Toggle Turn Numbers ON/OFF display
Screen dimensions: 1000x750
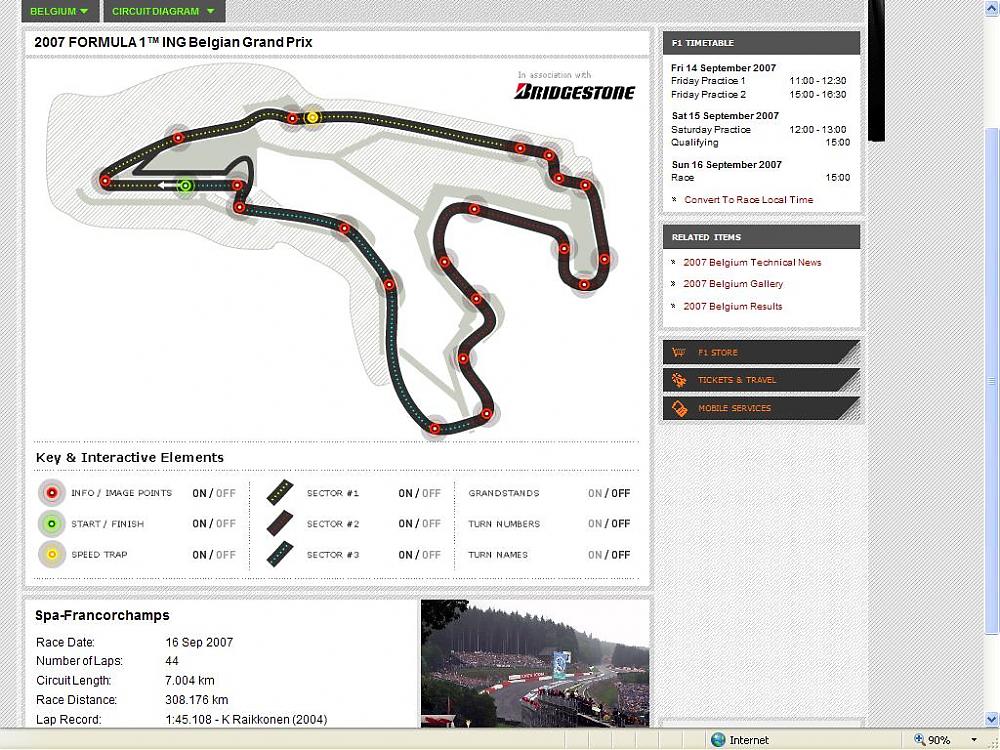coord(608,524)
